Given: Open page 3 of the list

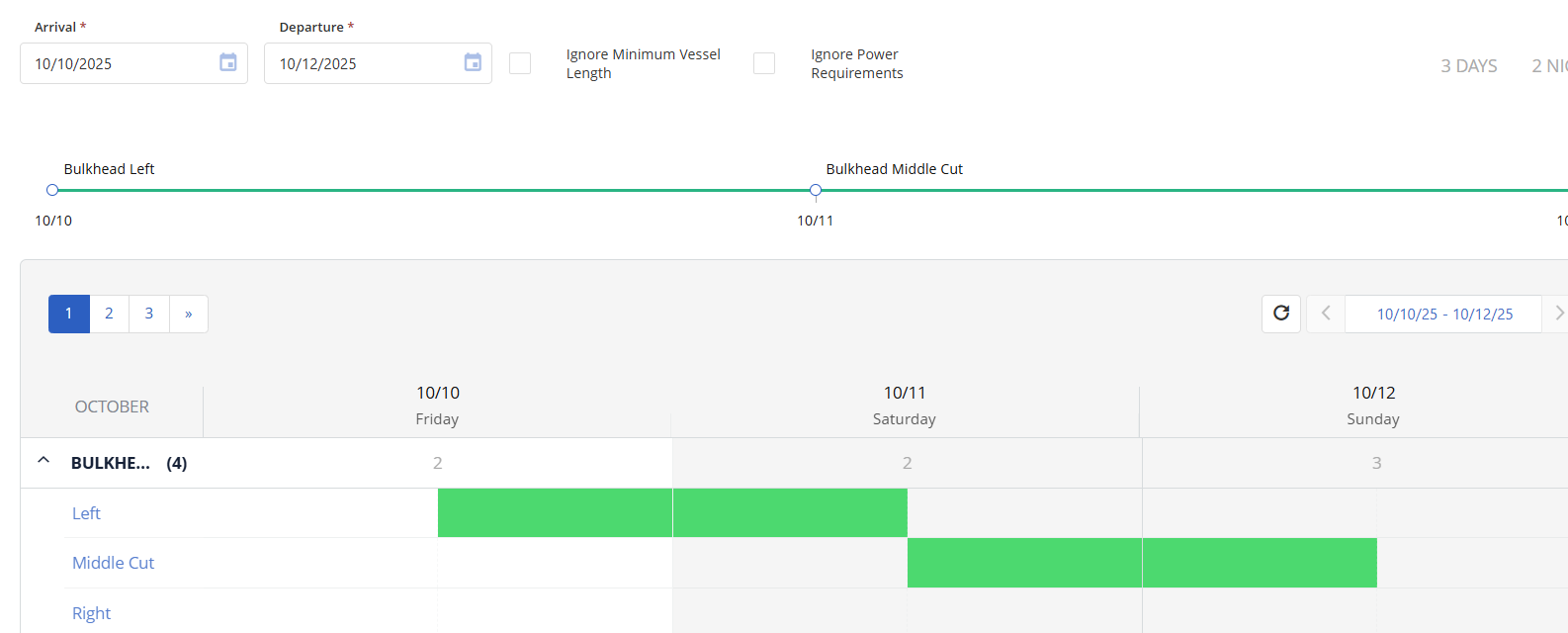Looking at the screenshot, I should [x=149, y=314].
